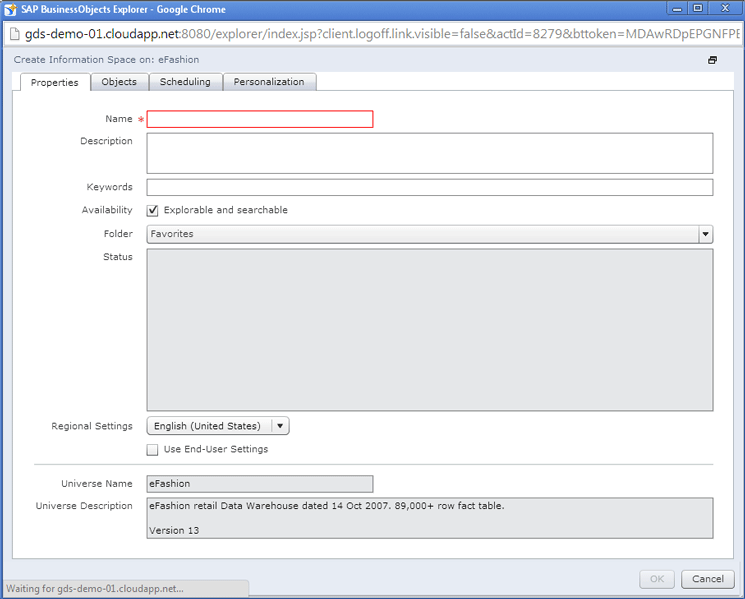Uncheck the Explorable and searchable checkbox

point(153,210)
